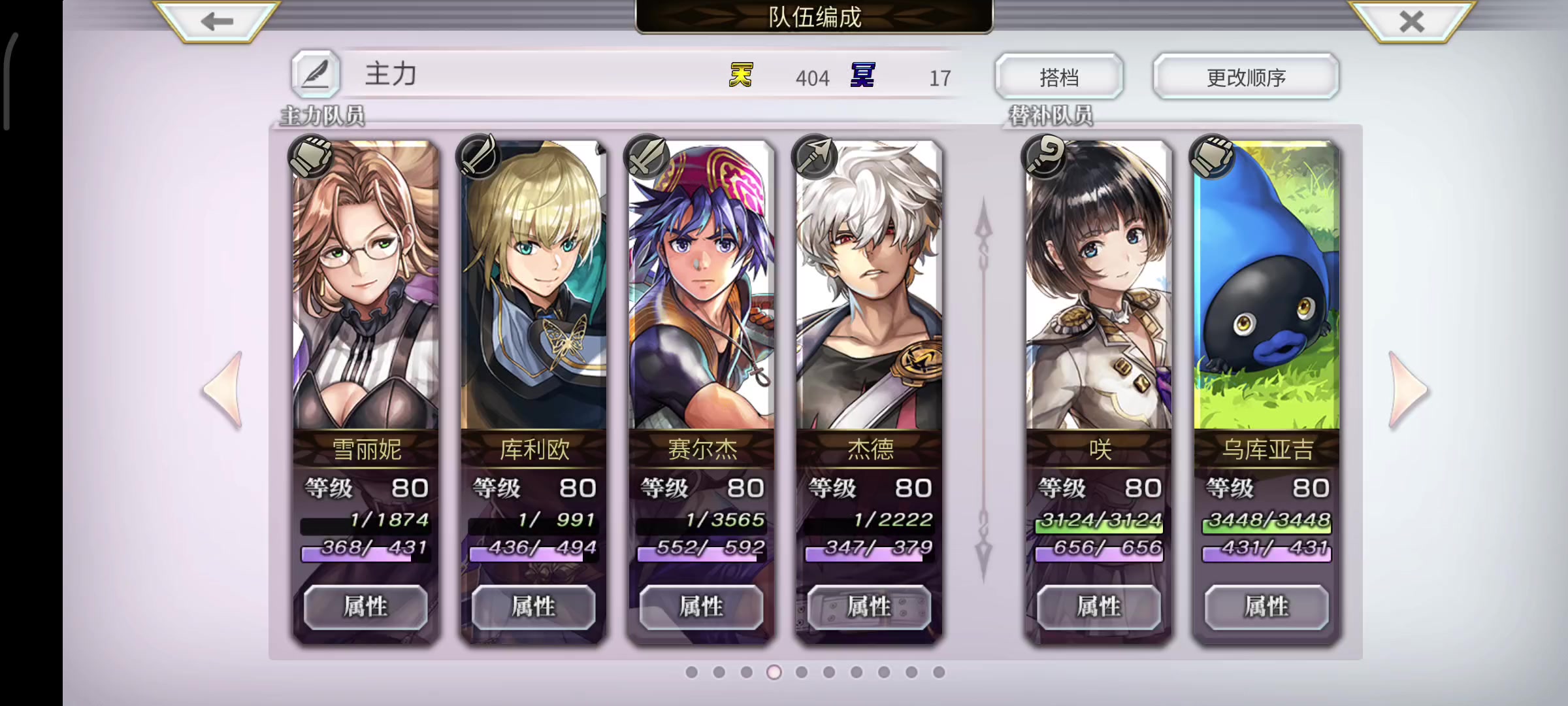Open the 搭档 partner button
This screenshot has width=1568, height=706.
(x=1059, y=77)
